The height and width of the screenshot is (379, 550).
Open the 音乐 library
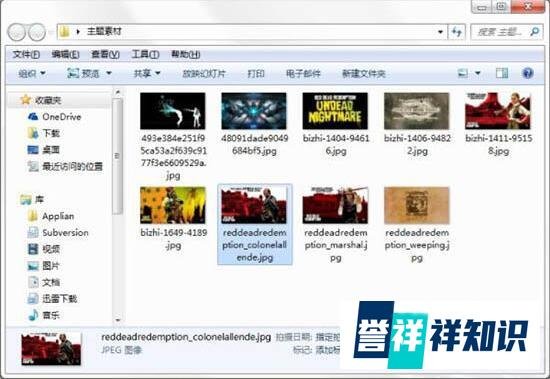pyautogui.click(x=43, y=315)
